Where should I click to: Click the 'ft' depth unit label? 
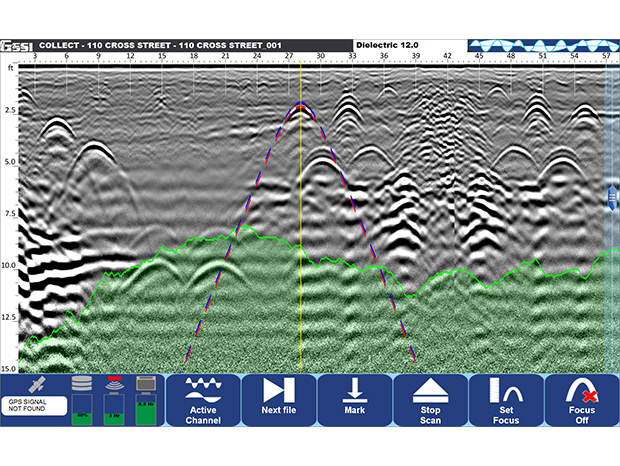[x=11, y=67]
